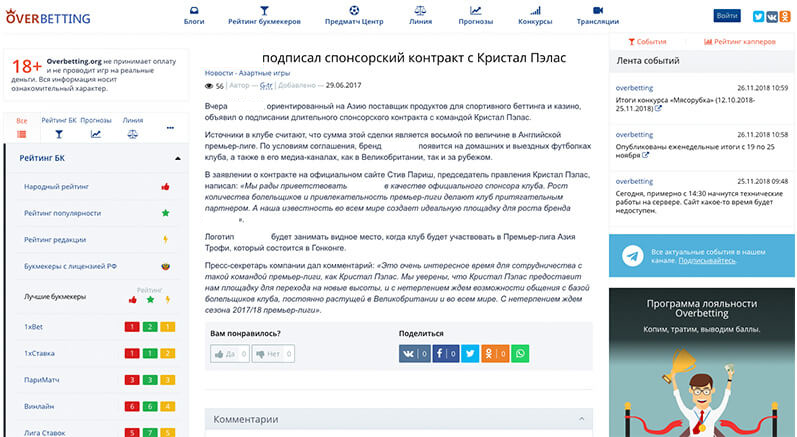Viewport: 797px width, 437px height.
Task: Sort Лучшие букмекеры by green star rating
Action: tap(150, 300)
